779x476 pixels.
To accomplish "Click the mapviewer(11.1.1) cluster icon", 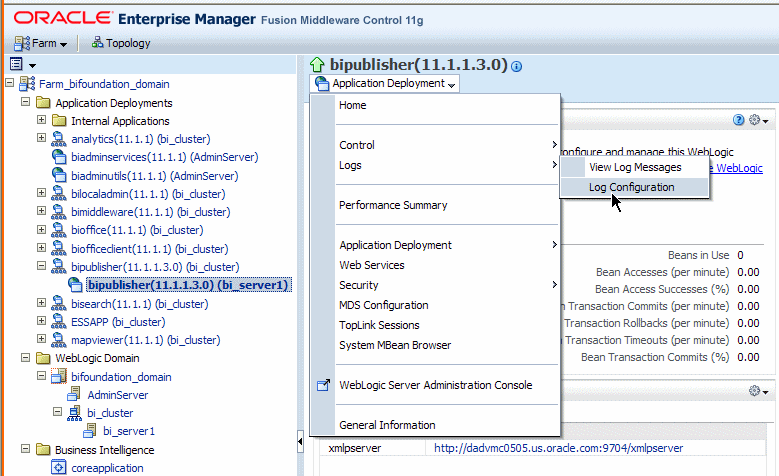I will pos(59,339).
